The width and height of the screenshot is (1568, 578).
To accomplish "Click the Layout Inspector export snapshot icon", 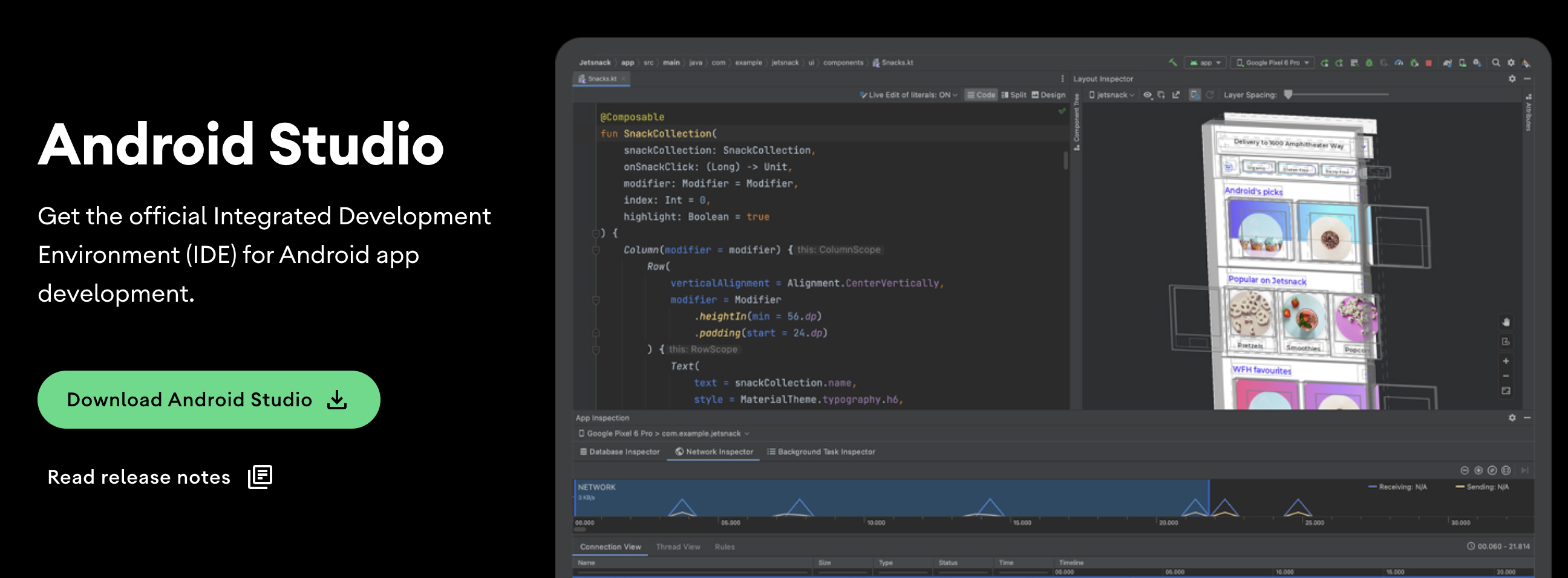I will [1176, 95].
